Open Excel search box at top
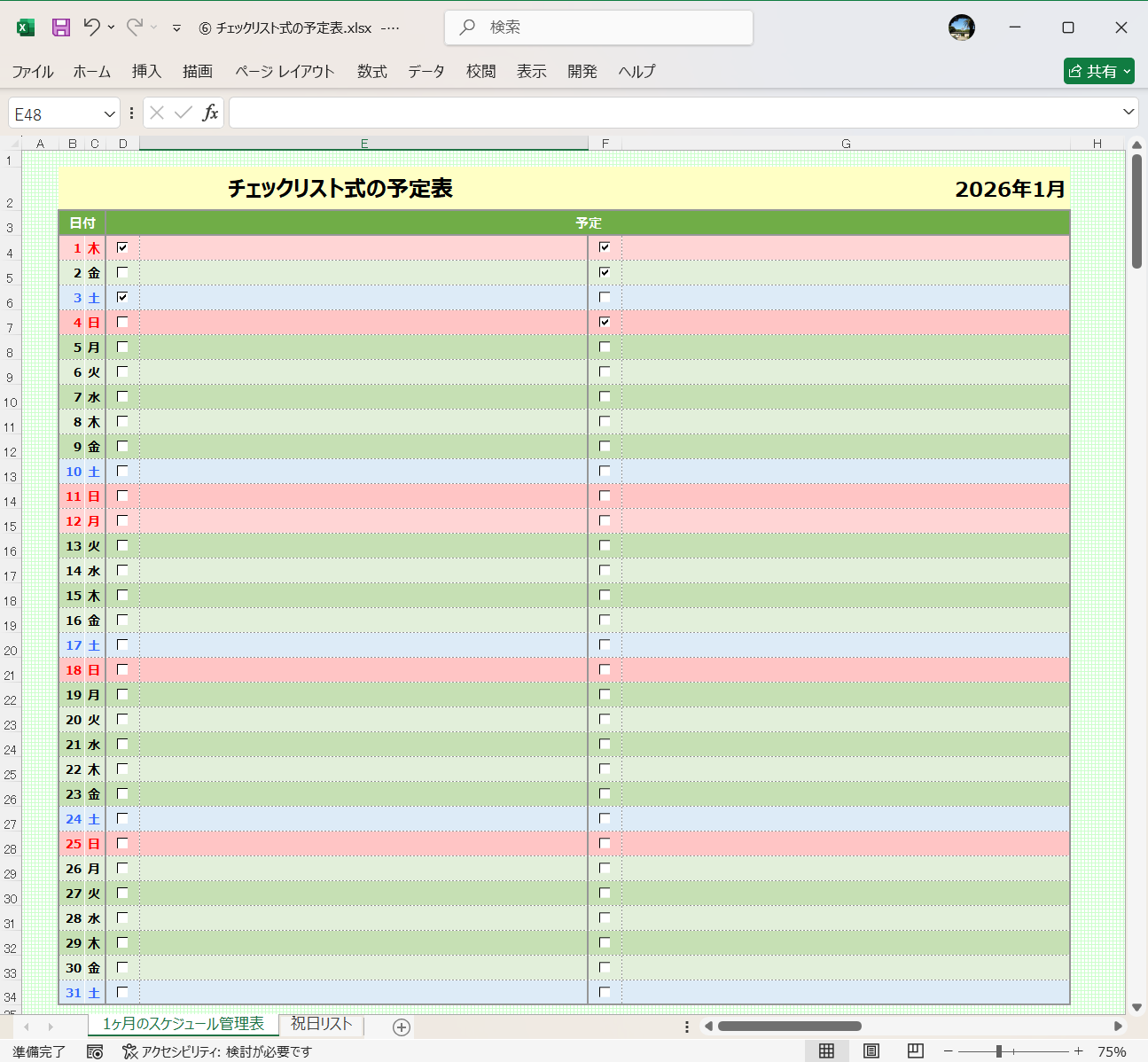This screenshot has height=1062, width=1148. [x=598, y=27]
